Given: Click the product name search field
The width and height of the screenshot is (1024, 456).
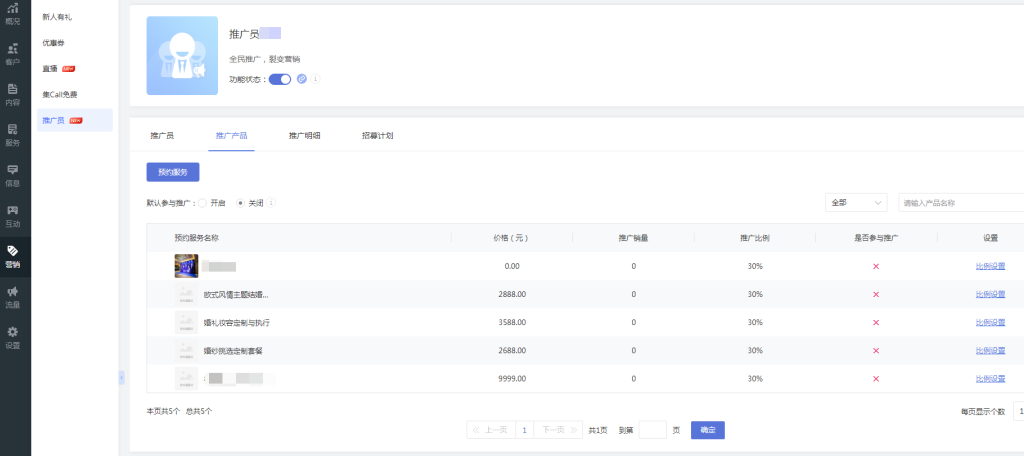Looking at the screenshot, I should coord(958,202).
